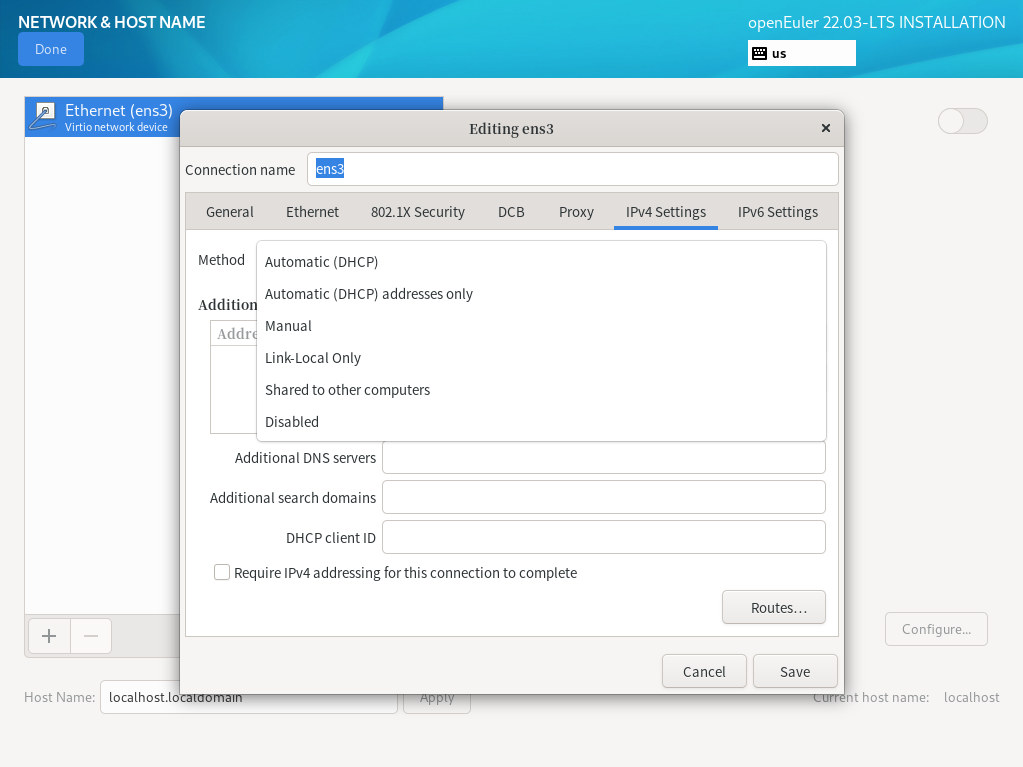Save the ens3 connection settings

tap(795, 671)
